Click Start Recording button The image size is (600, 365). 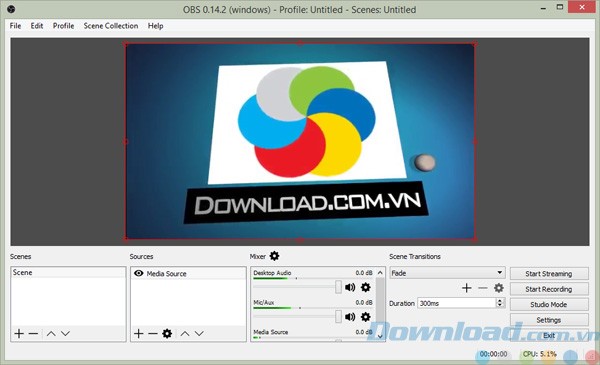tap(549, 289)
